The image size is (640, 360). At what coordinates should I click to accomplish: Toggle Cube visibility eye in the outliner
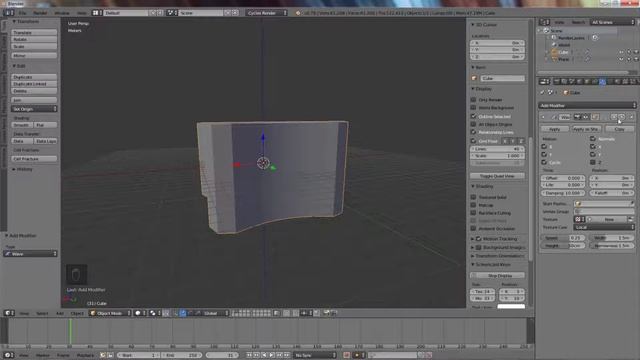tap(621, 52)
